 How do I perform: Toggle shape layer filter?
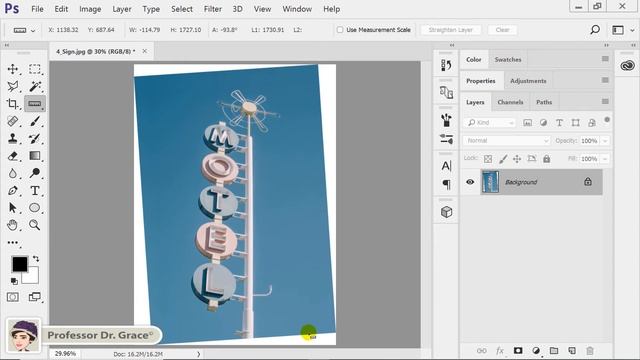(576, 122)
